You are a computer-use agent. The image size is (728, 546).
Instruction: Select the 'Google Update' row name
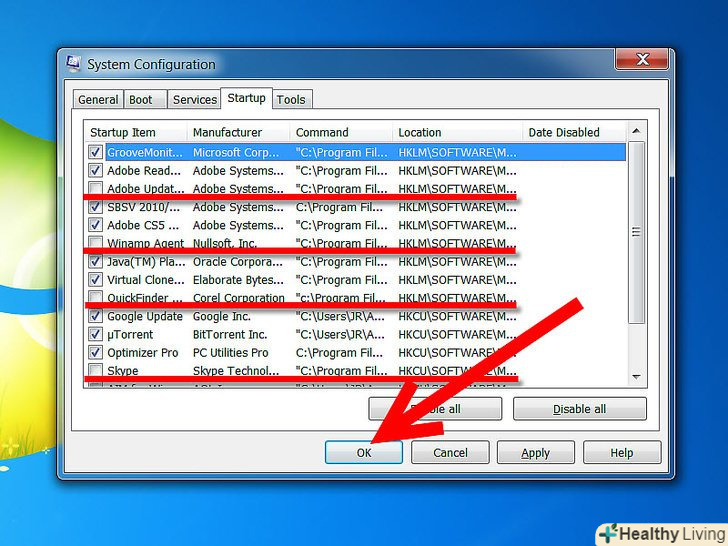tap(145, 316)
